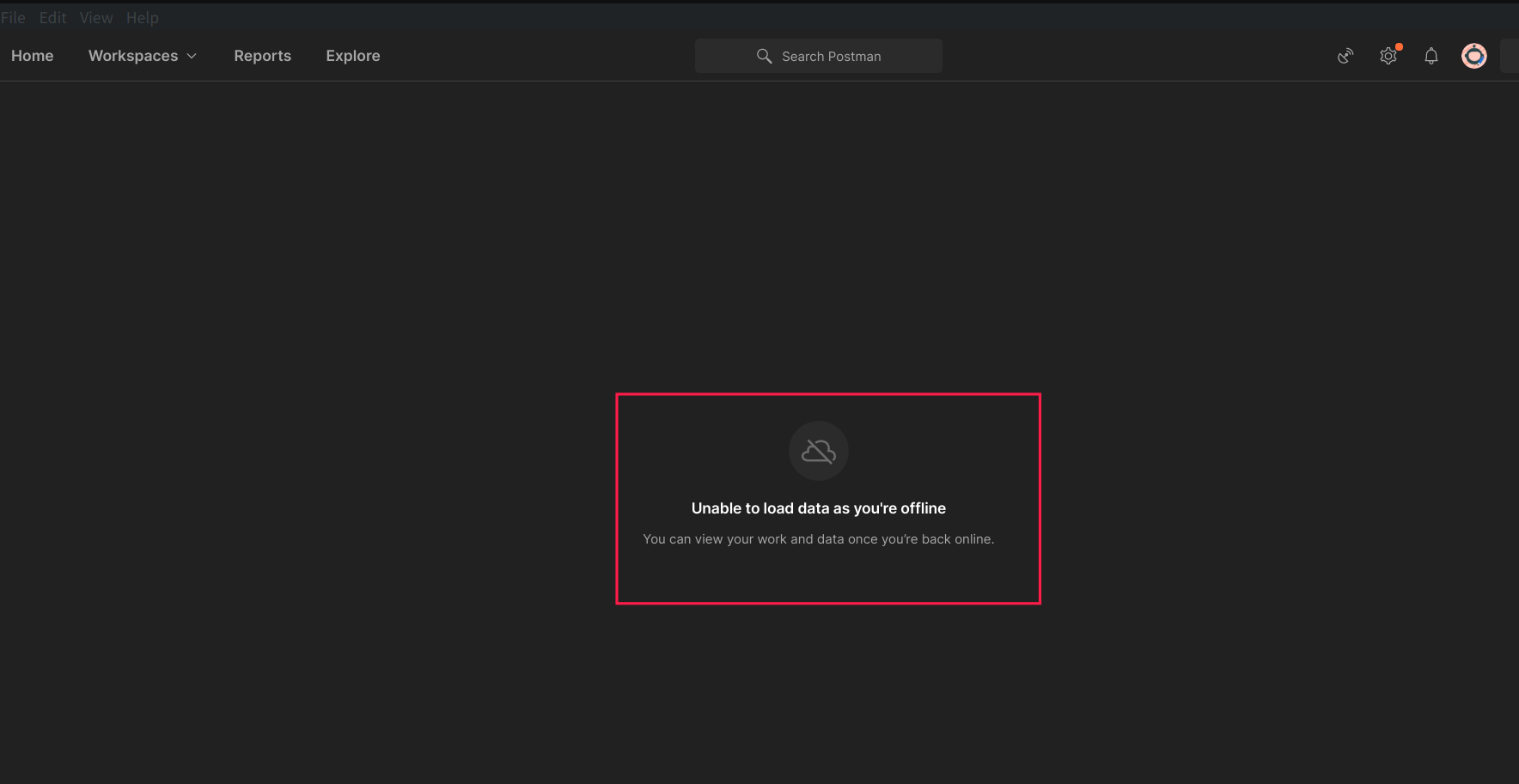Open the Help menu
Viewport: 1519px width, 784px height.
(143, 18)
